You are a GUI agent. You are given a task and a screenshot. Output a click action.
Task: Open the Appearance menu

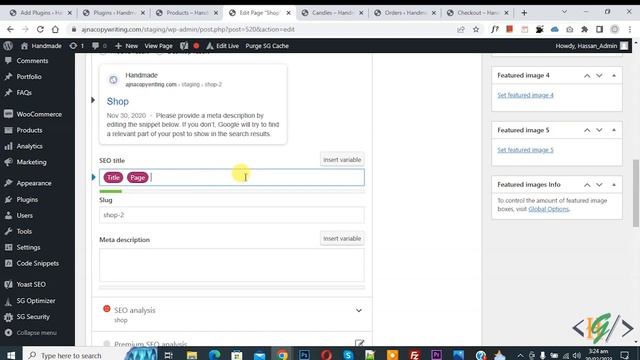[x=34, y=183]
